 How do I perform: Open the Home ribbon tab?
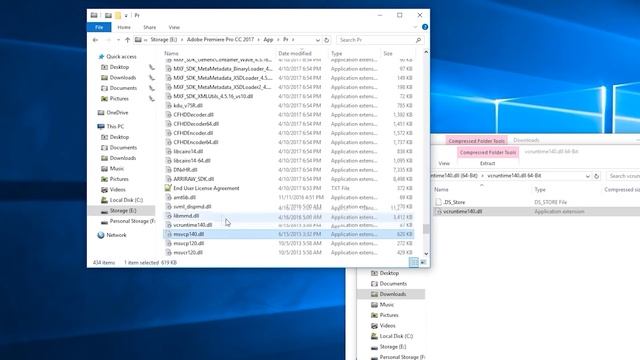124,27
